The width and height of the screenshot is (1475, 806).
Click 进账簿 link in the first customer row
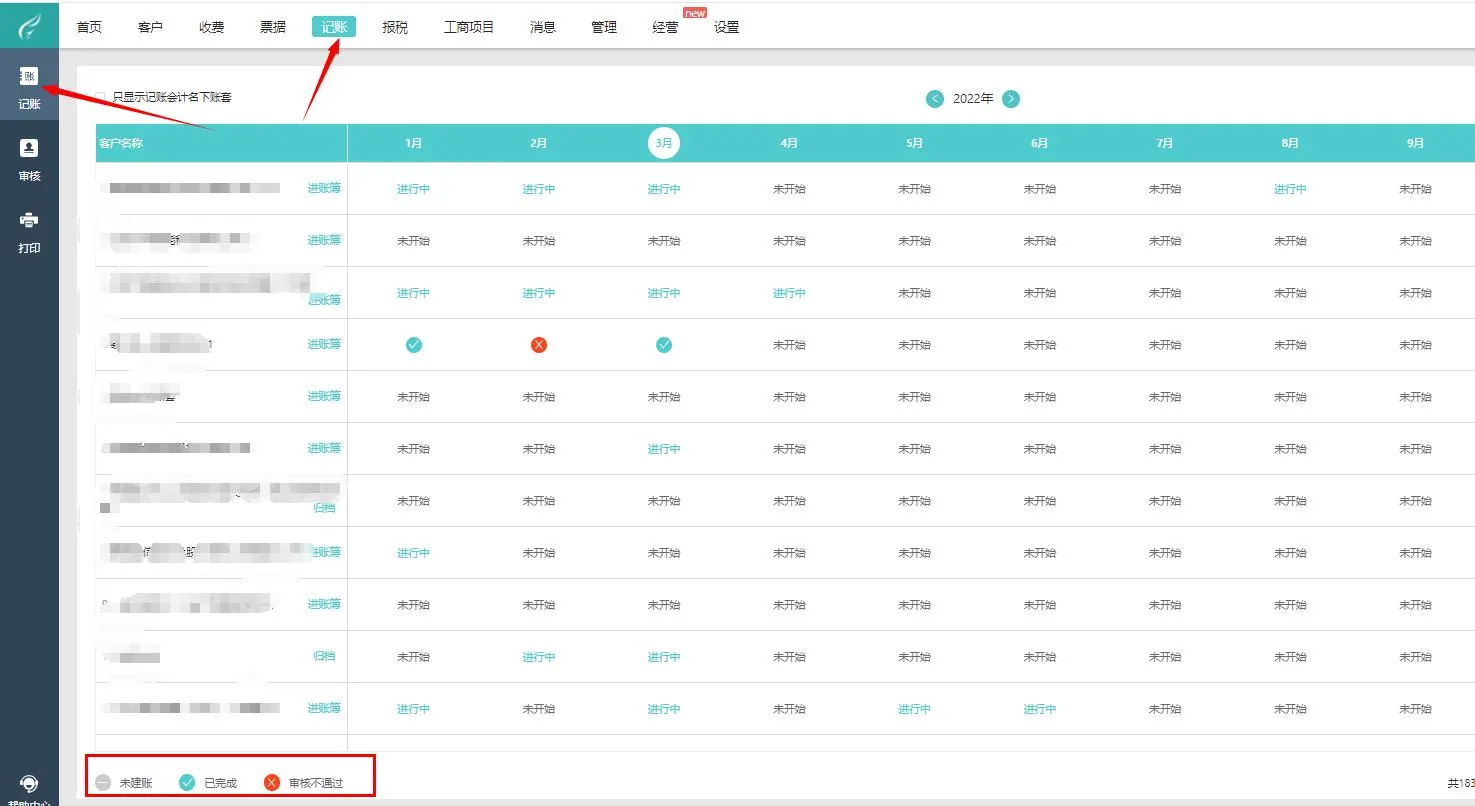(x=324, y=188)
